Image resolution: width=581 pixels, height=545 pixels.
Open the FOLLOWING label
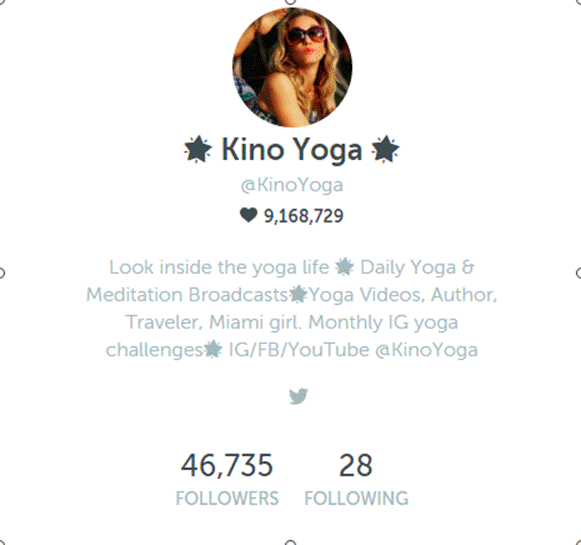356,498
